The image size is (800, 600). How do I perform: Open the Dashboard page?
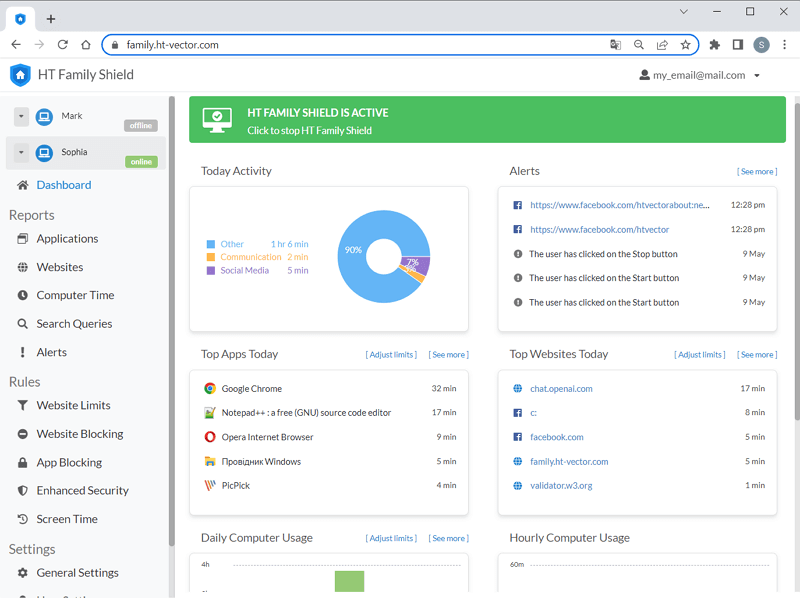click(x=64, y=185)
